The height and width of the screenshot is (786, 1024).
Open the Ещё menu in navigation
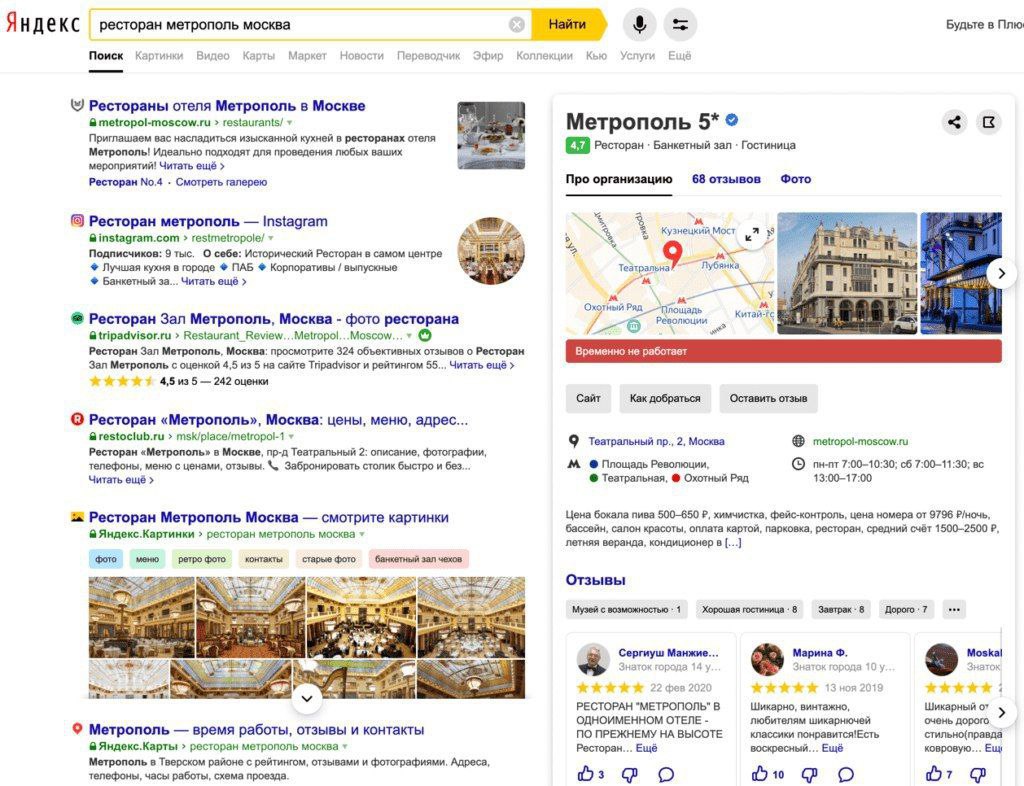tap(679, 56)
